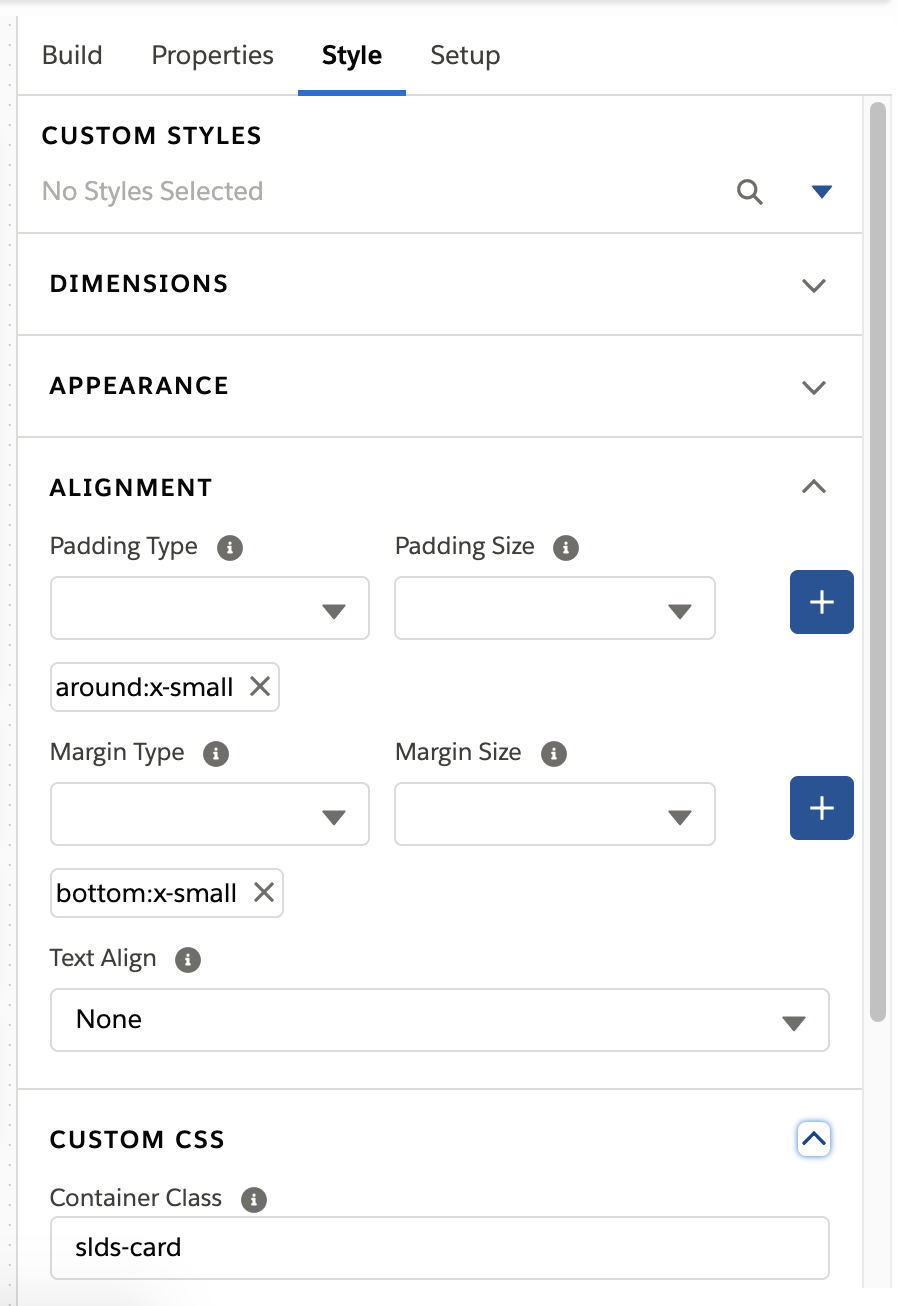This screenshot has height=1306, width=898.
Task: Collapse the Custom CSS section
Action: [814, 1139]
